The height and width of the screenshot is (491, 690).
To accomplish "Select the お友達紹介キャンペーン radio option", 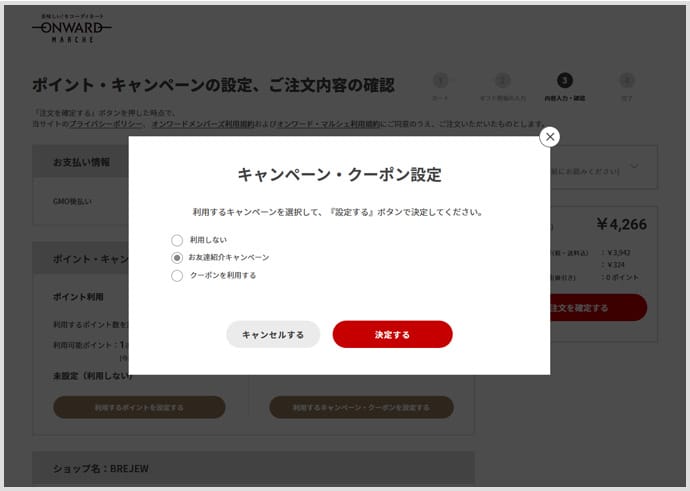I will (x=177, y=258).
